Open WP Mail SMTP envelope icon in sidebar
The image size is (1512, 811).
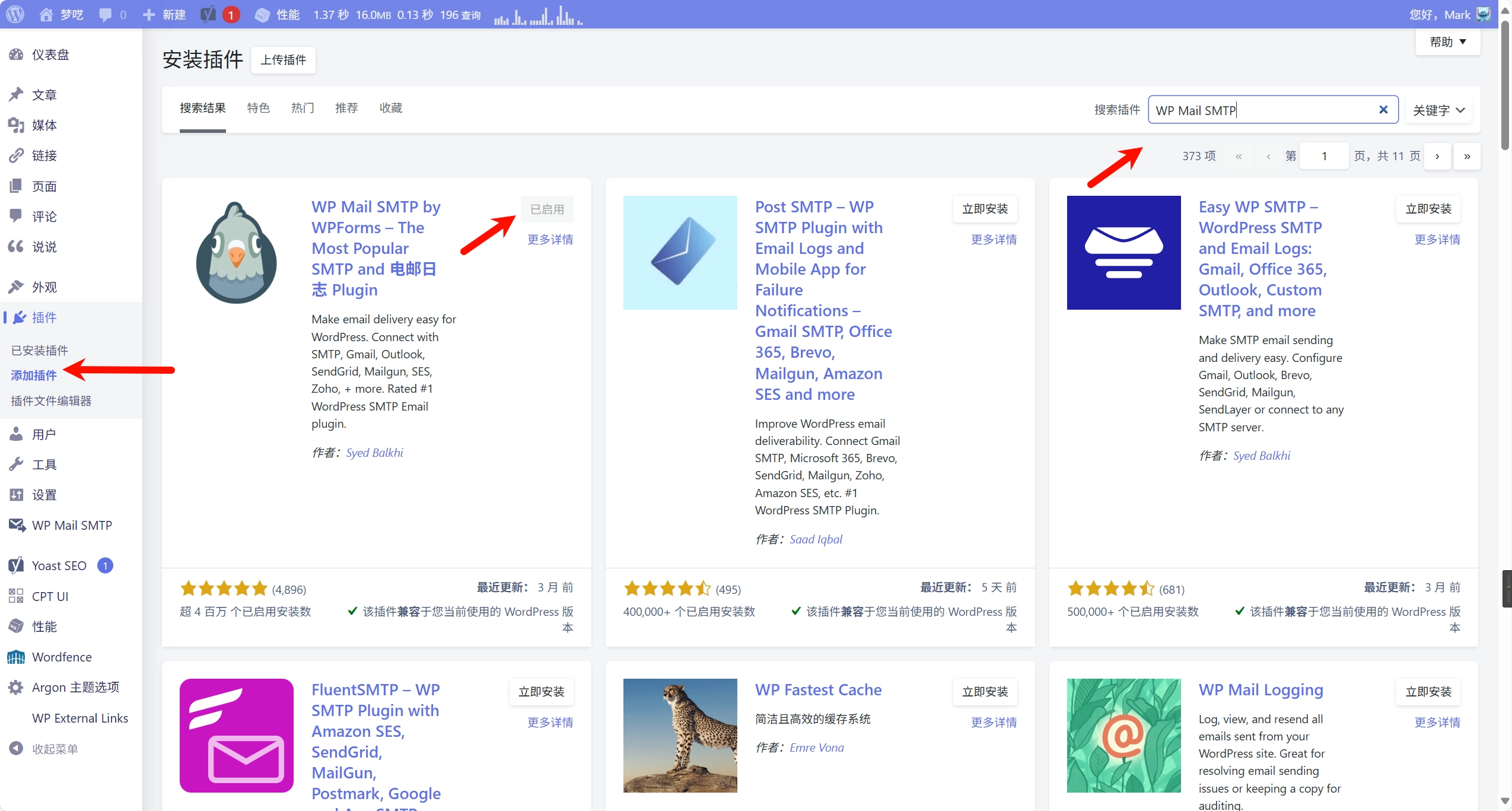pos(17,525)
